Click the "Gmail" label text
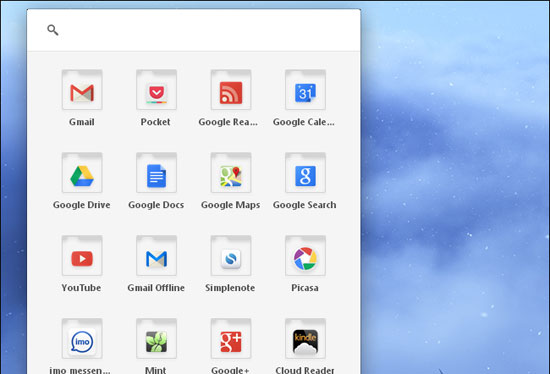550x374 pixels. point(81,122)
